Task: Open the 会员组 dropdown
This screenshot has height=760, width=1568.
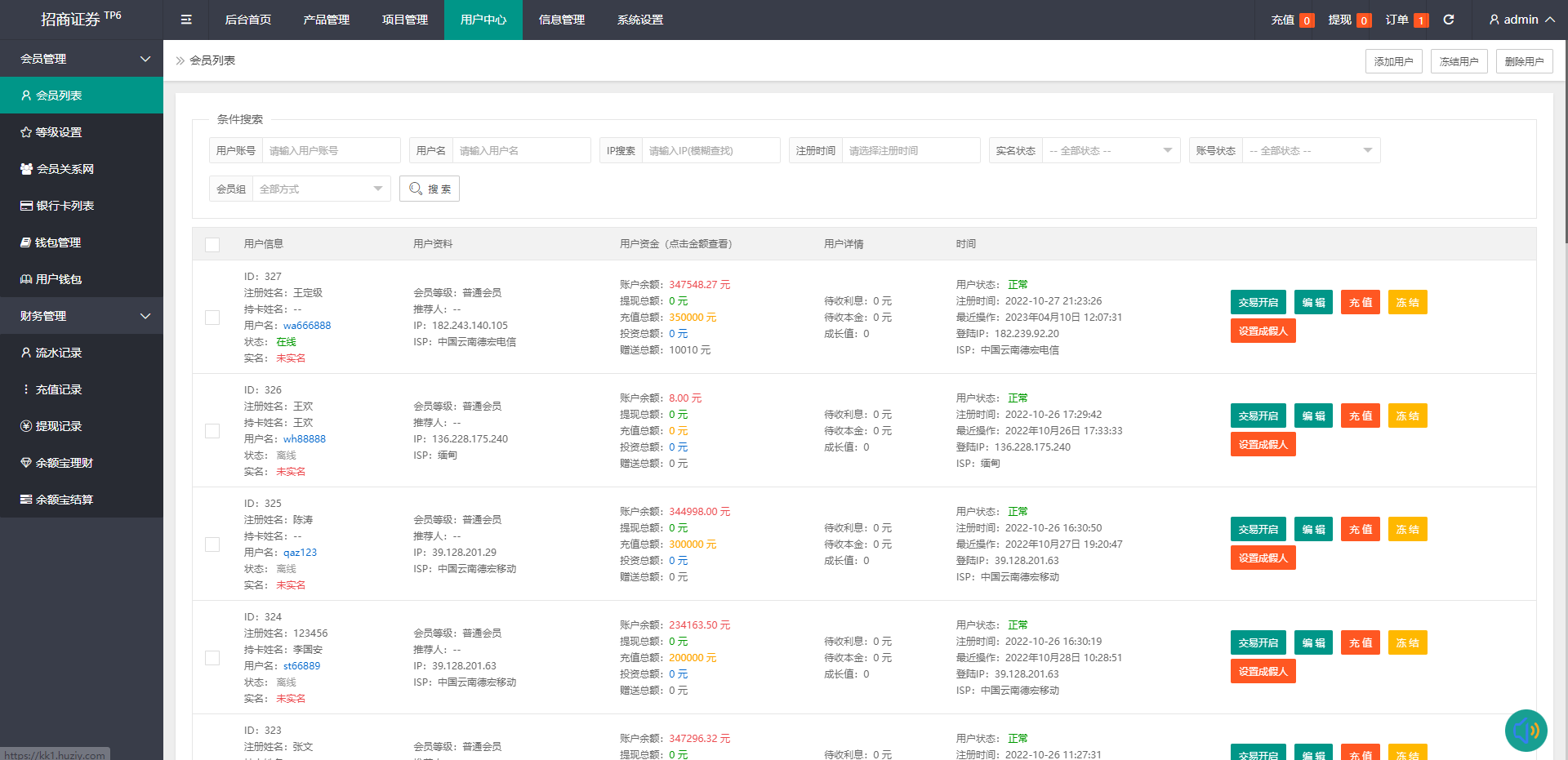Action: [x=320, y=189]
